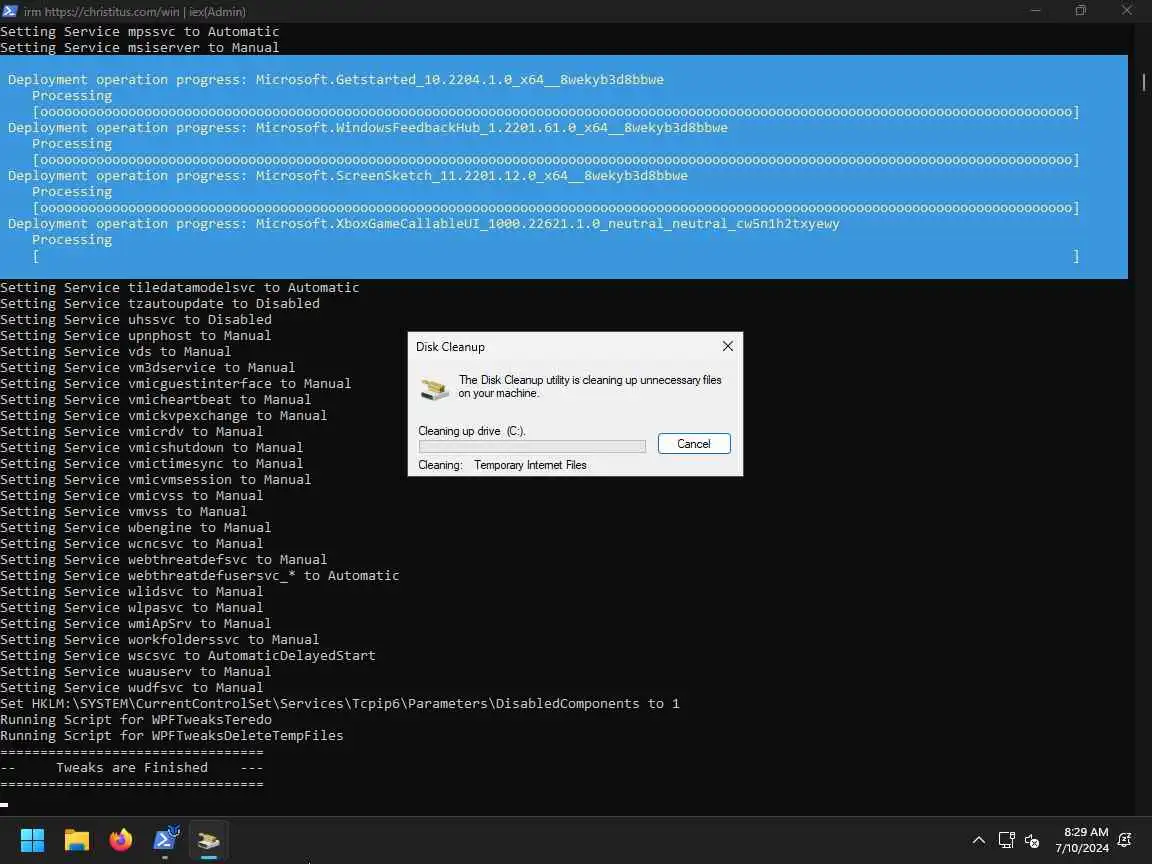Open the Windows Start menu
1152x864 pixels.
pos(32,840)
